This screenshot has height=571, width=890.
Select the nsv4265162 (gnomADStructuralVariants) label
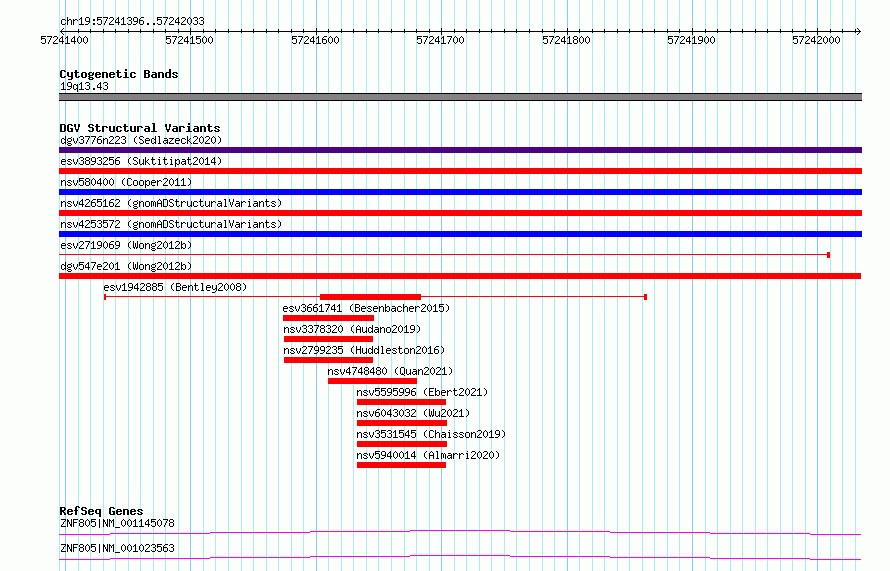[171, 203]
